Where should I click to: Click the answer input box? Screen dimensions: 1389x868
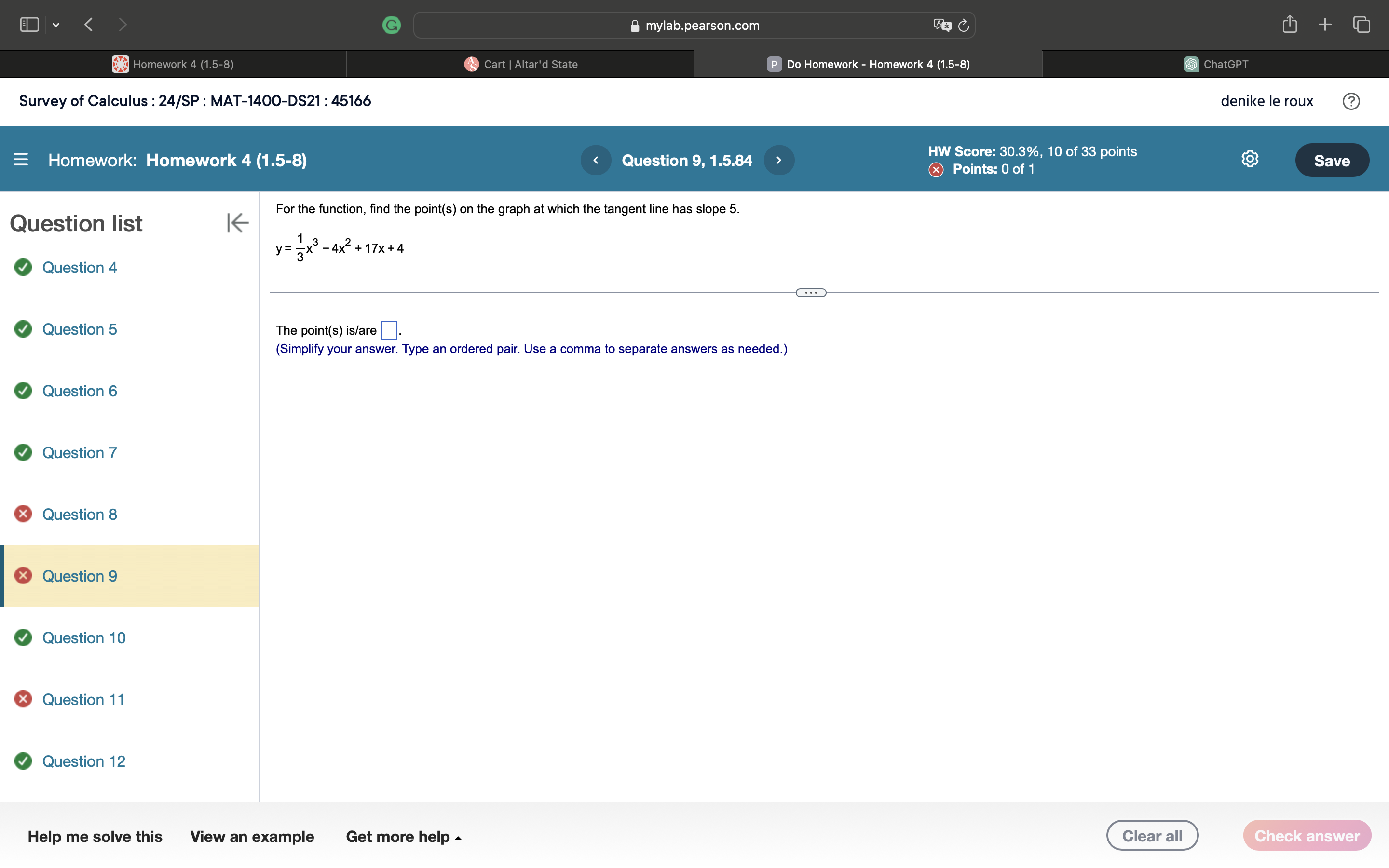tap(389, 330)
